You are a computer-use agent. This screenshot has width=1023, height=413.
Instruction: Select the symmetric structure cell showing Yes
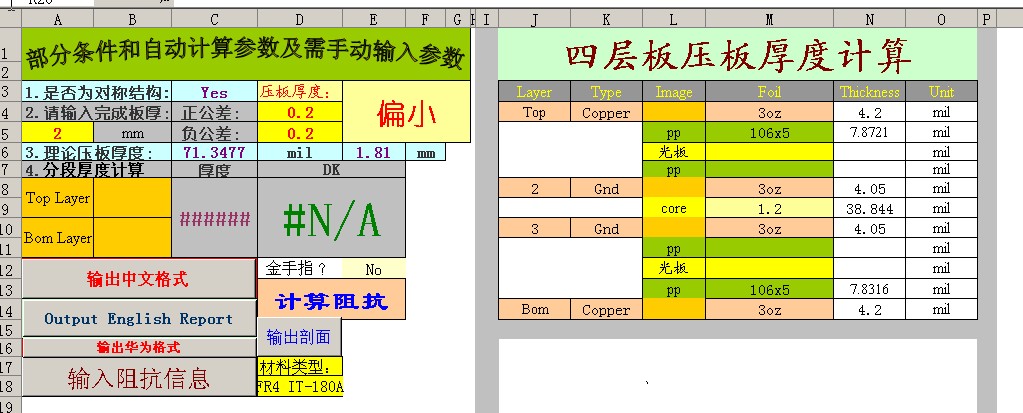coord(215,92)
